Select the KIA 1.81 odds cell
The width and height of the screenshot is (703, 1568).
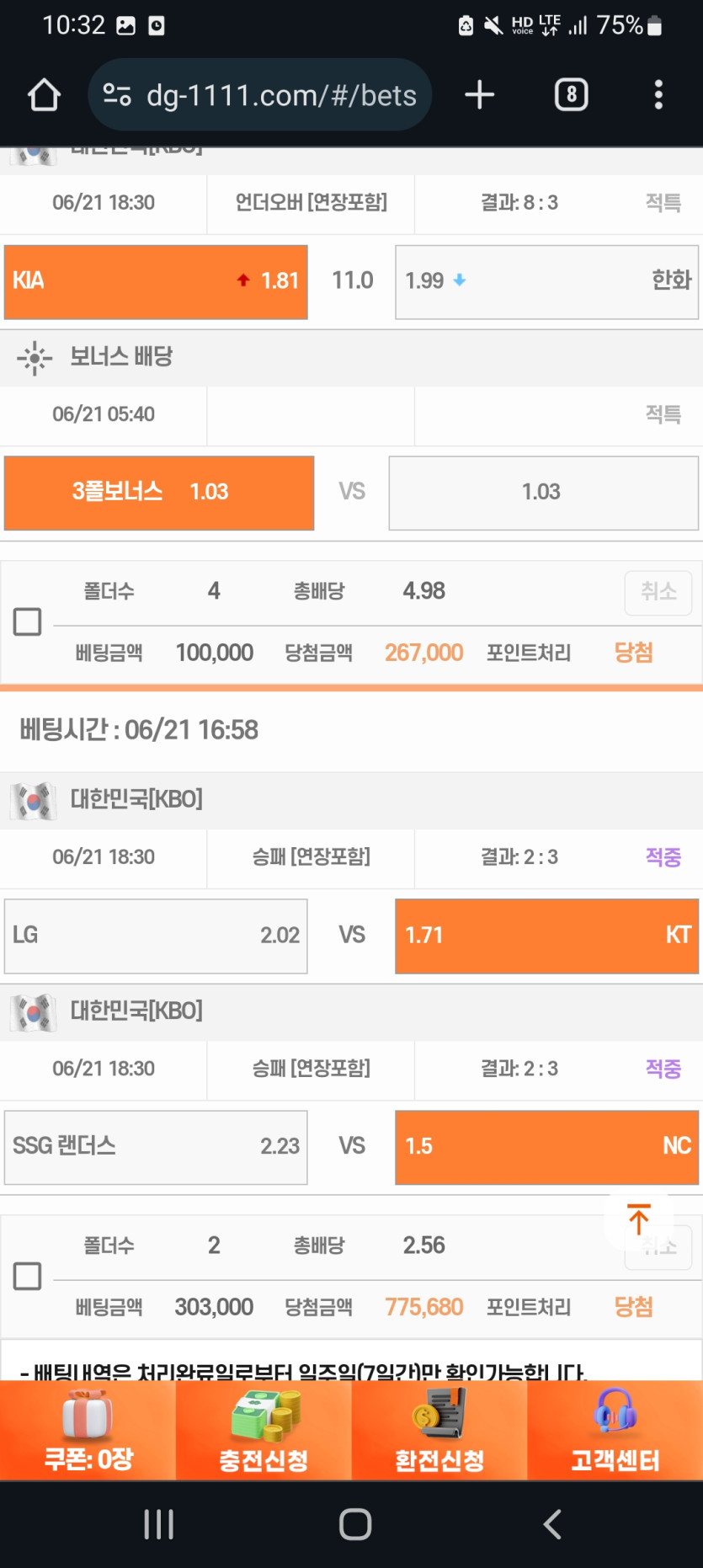(x=156, y=282)
